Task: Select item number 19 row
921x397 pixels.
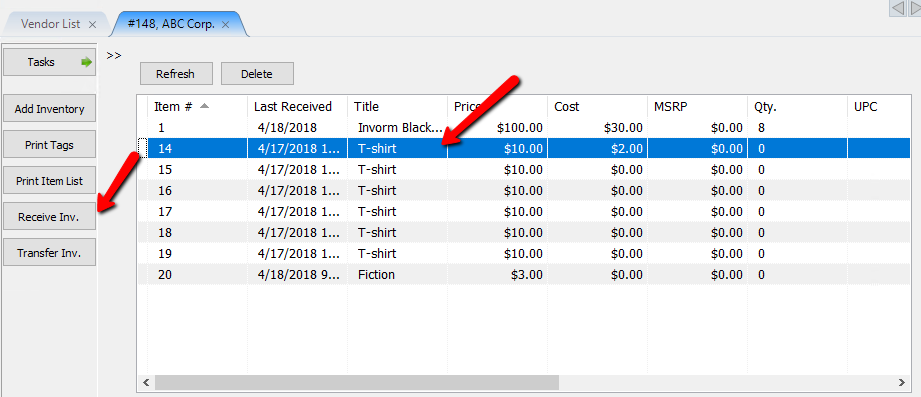Action: [525, 254]
